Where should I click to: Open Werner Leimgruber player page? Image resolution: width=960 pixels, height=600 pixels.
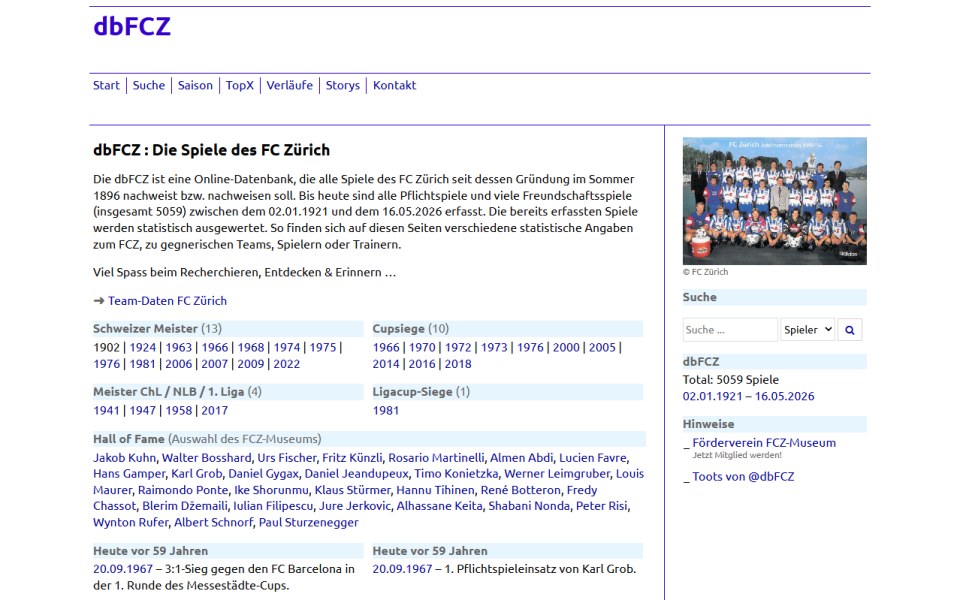click(557, 473)
